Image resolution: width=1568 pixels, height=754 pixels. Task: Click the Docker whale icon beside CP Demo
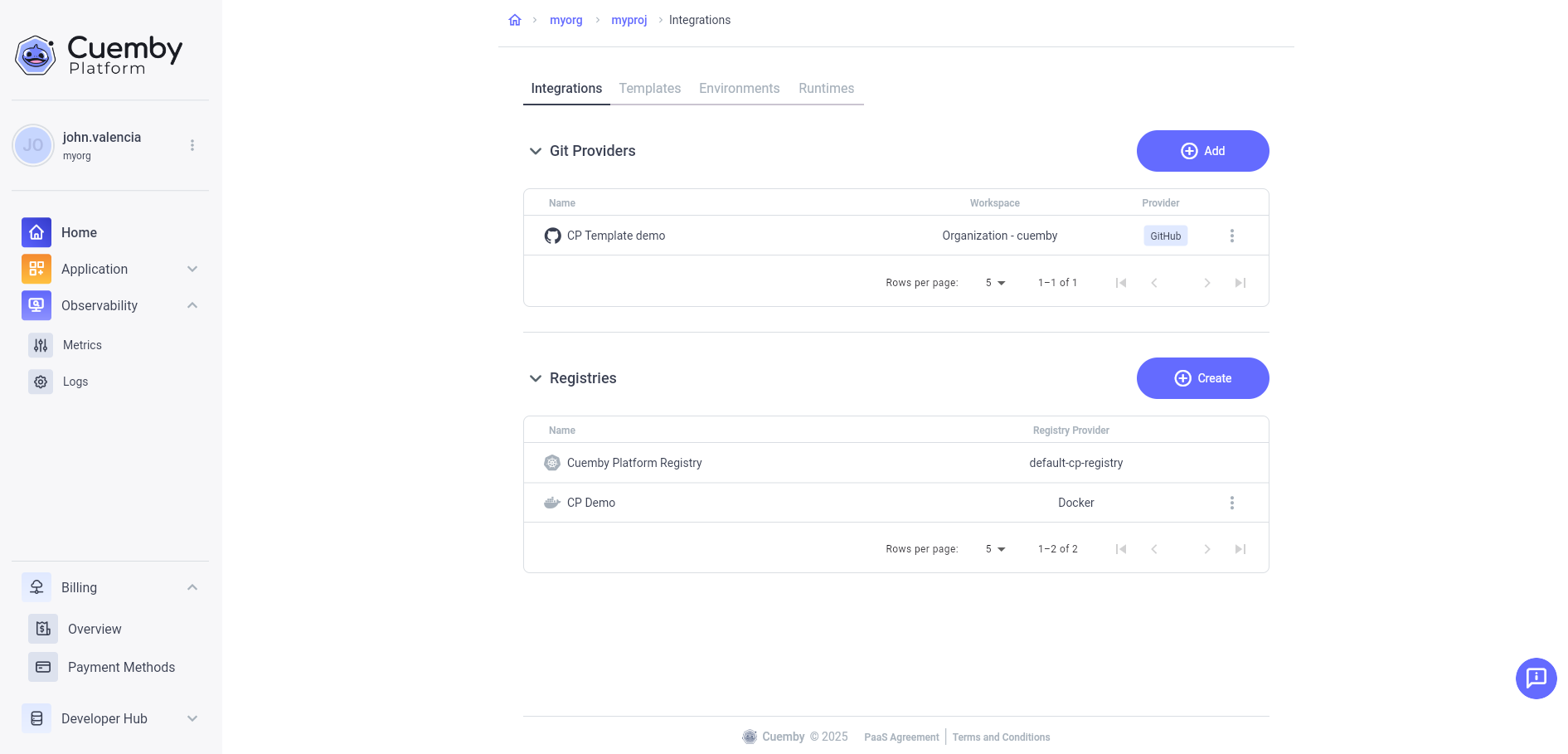tap(551, 502)
